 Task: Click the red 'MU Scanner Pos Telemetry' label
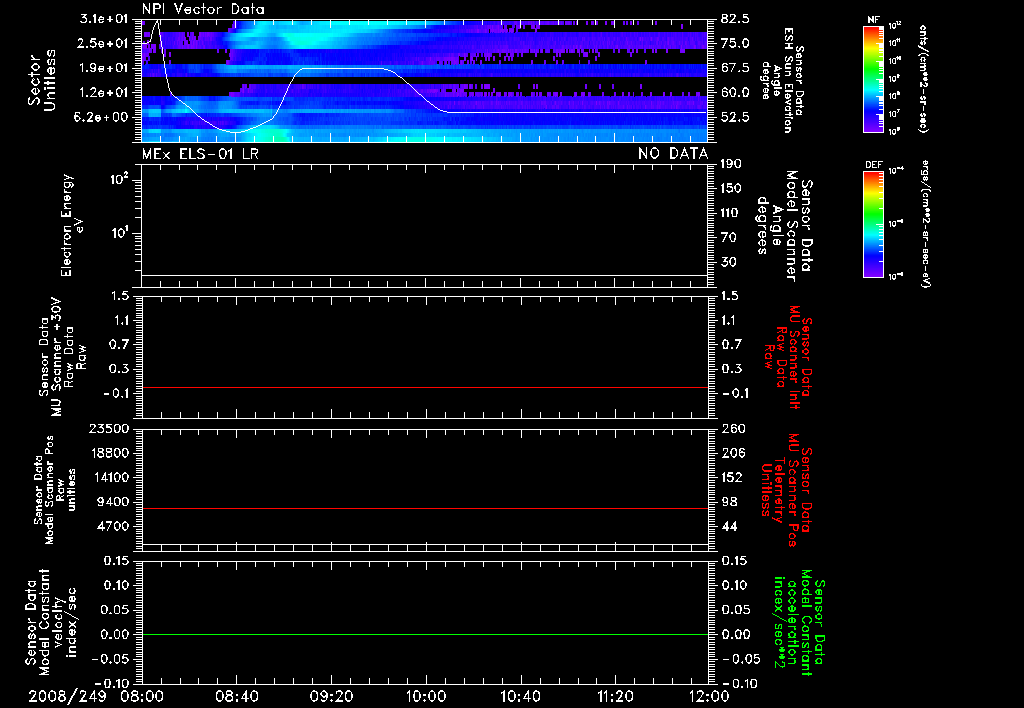point(787,489)
